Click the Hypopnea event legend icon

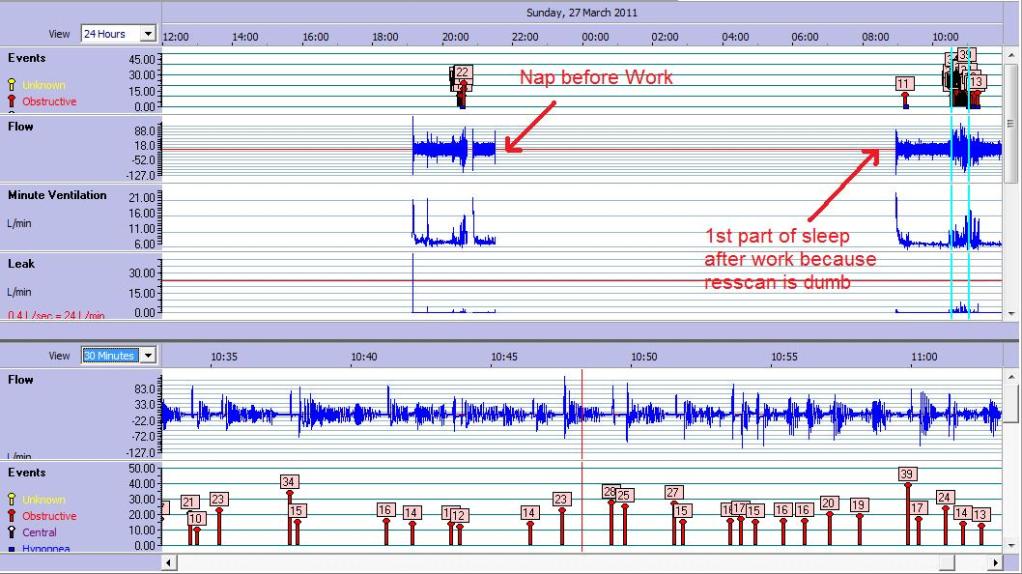click(12, 548)
